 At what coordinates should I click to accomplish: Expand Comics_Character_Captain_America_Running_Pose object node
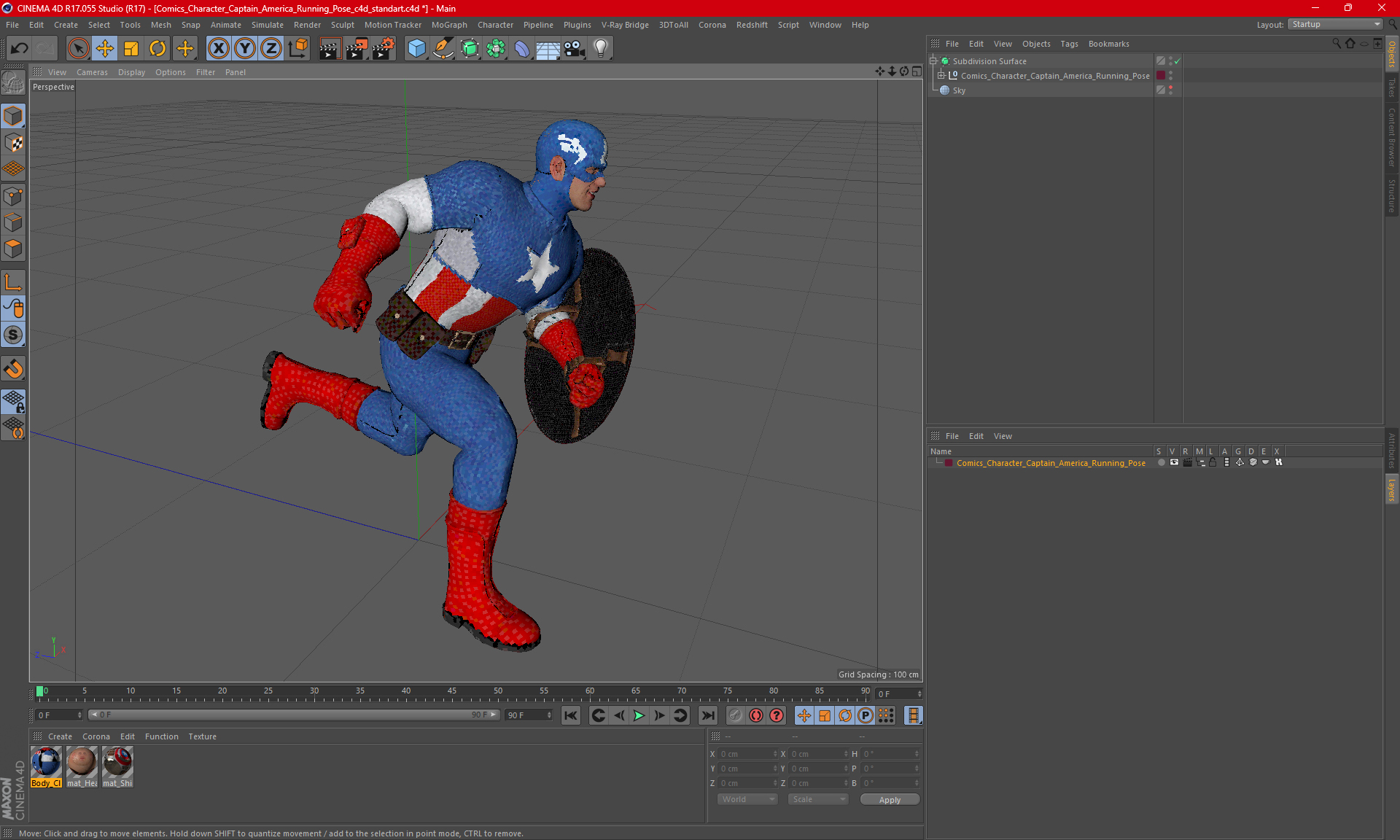pos(941,75)
